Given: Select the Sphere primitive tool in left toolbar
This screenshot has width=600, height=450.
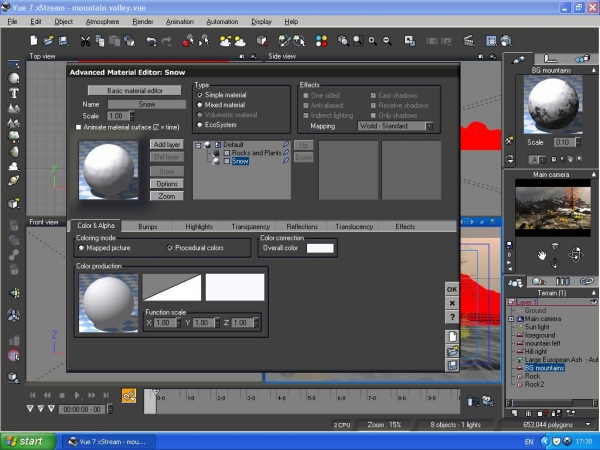Looking at the screenshot, I should pos(14,78).
